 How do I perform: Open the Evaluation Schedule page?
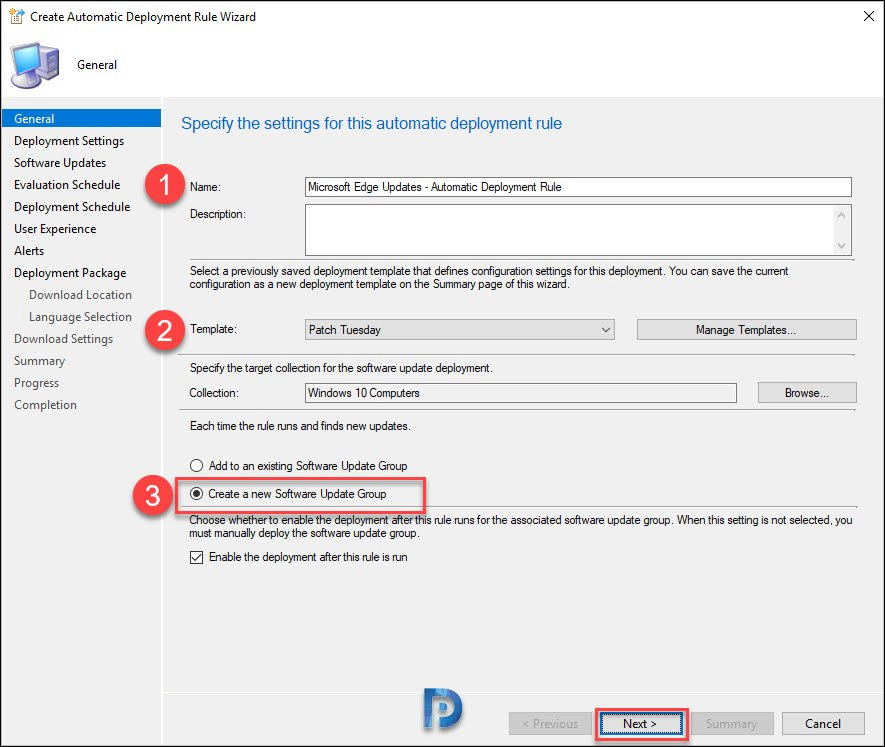67,185
